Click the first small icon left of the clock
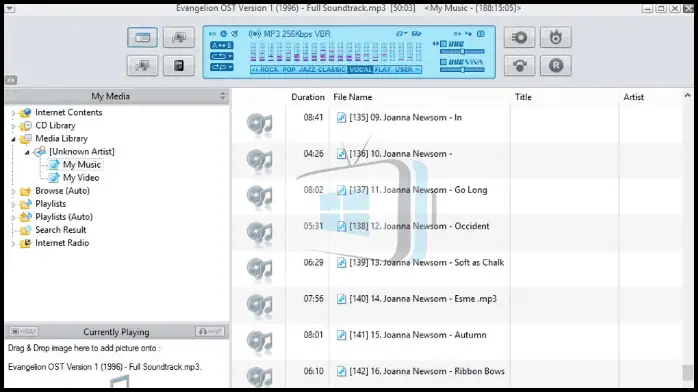The image size is (698, 392). pos(212,34)
